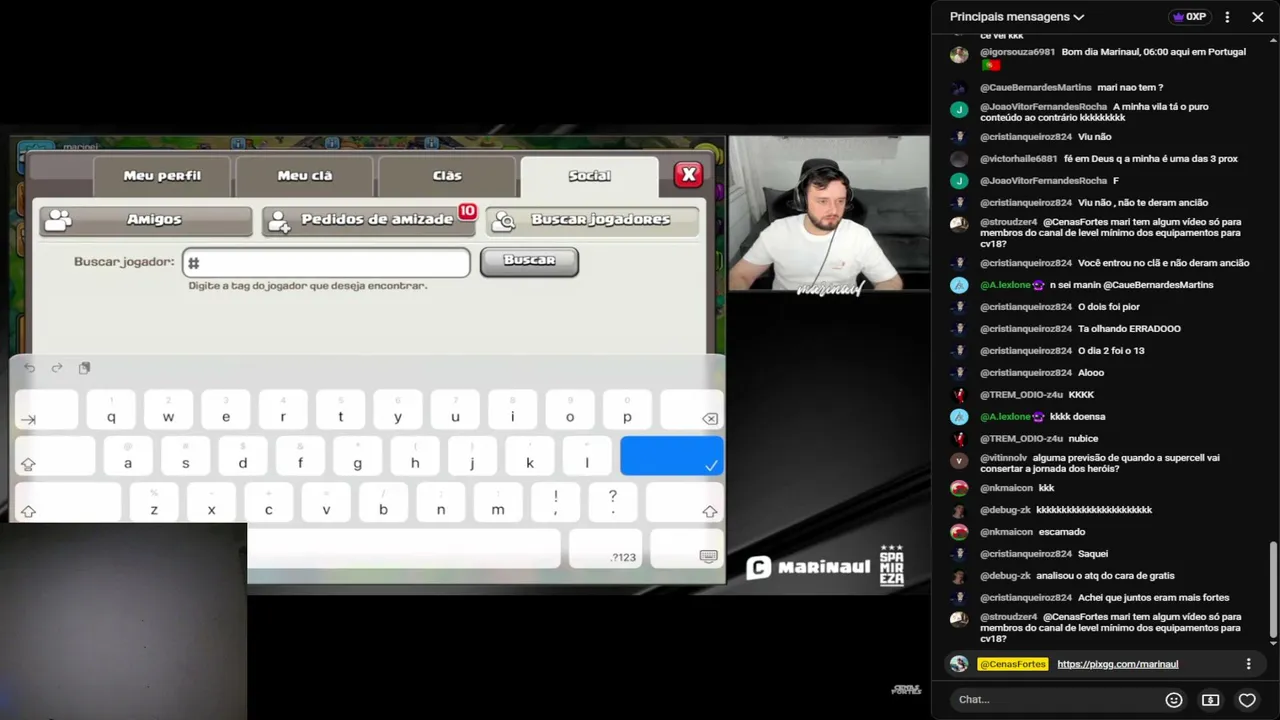Tap the exclamation mark key
The image size is (1280, 720).
(555, 502)
